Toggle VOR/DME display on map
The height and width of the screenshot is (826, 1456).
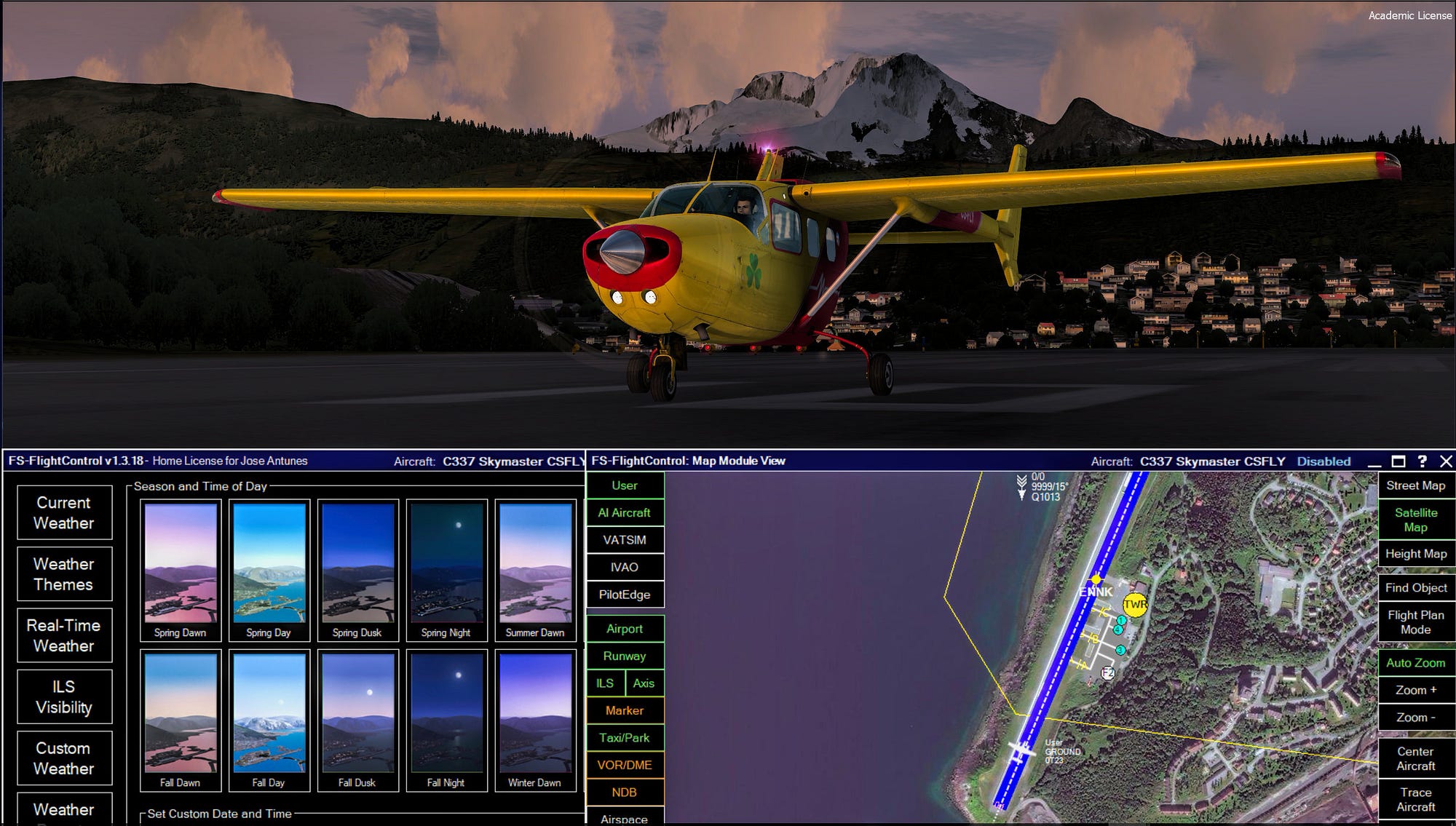(624, 765)
